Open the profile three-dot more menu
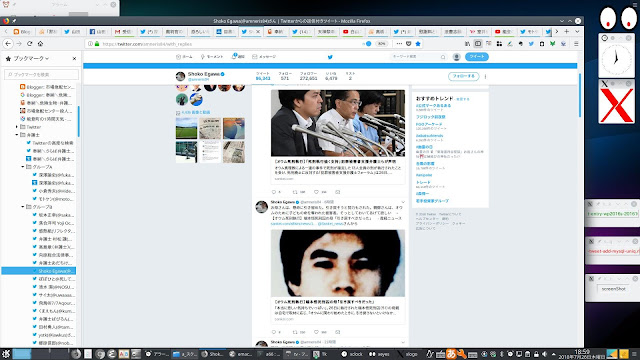This screenshot has width=640, height=360. tap(485, 76)
